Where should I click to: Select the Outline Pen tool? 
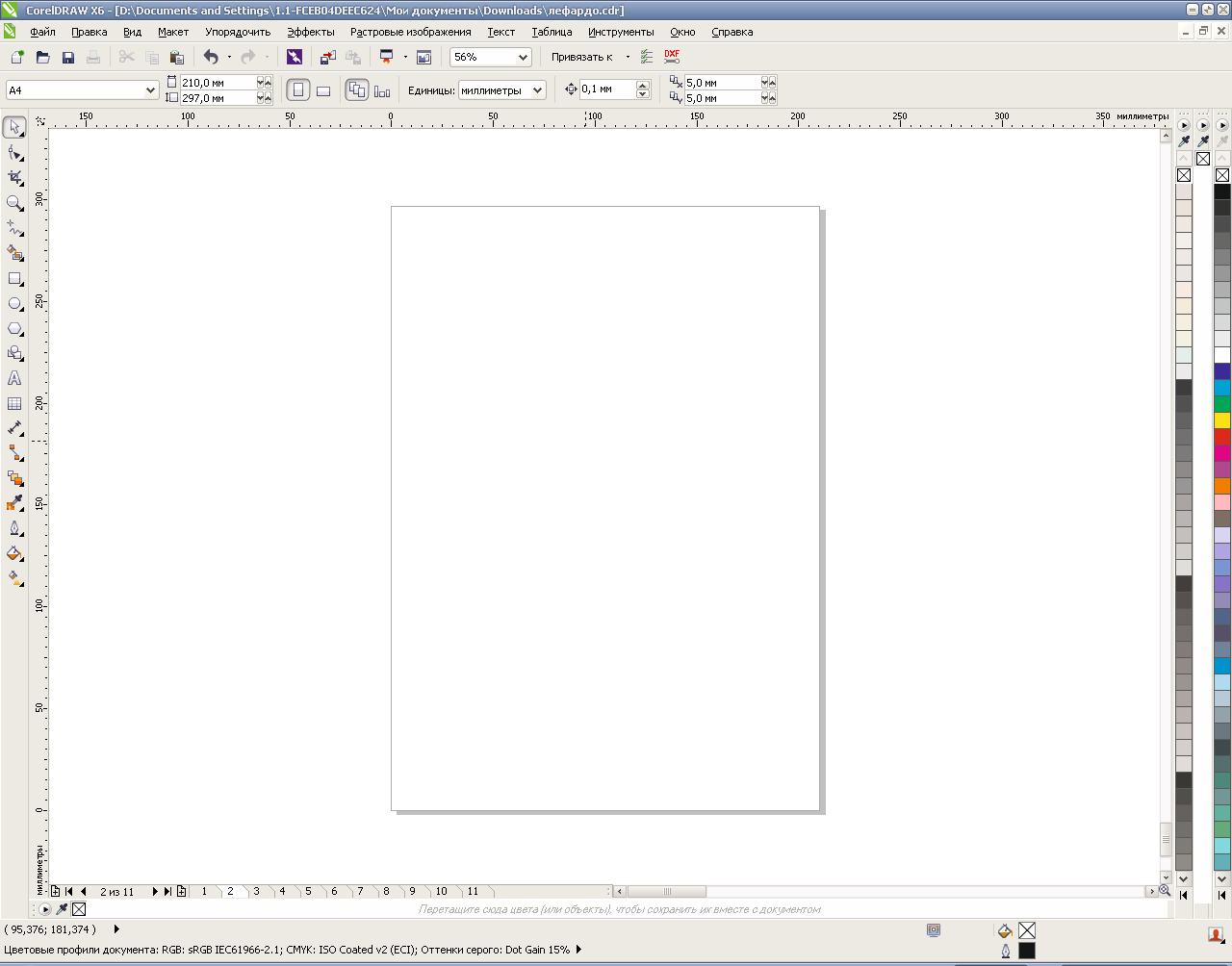[14, 528]
